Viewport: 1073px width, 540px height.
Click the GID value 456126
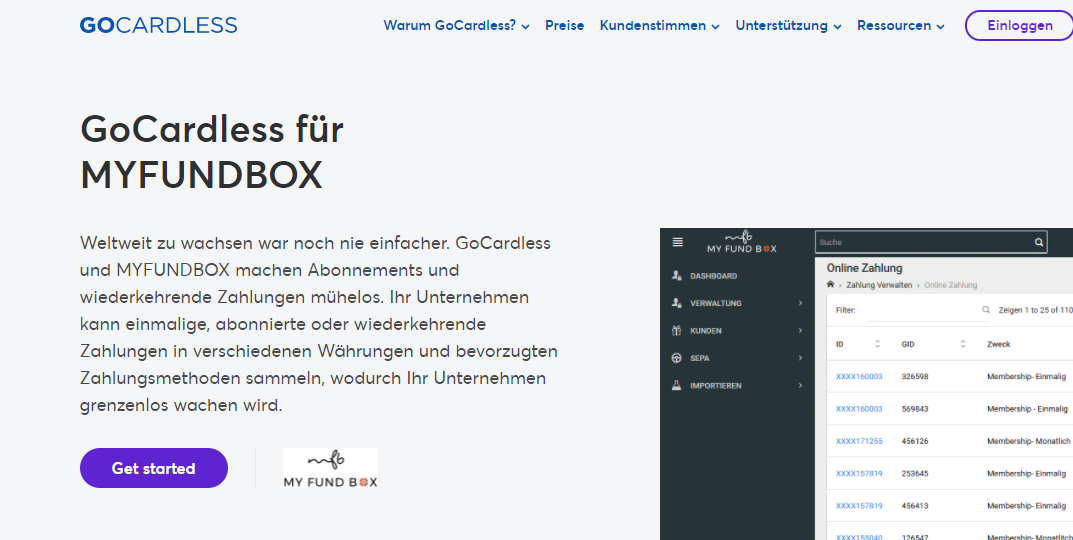pos(915,441)
